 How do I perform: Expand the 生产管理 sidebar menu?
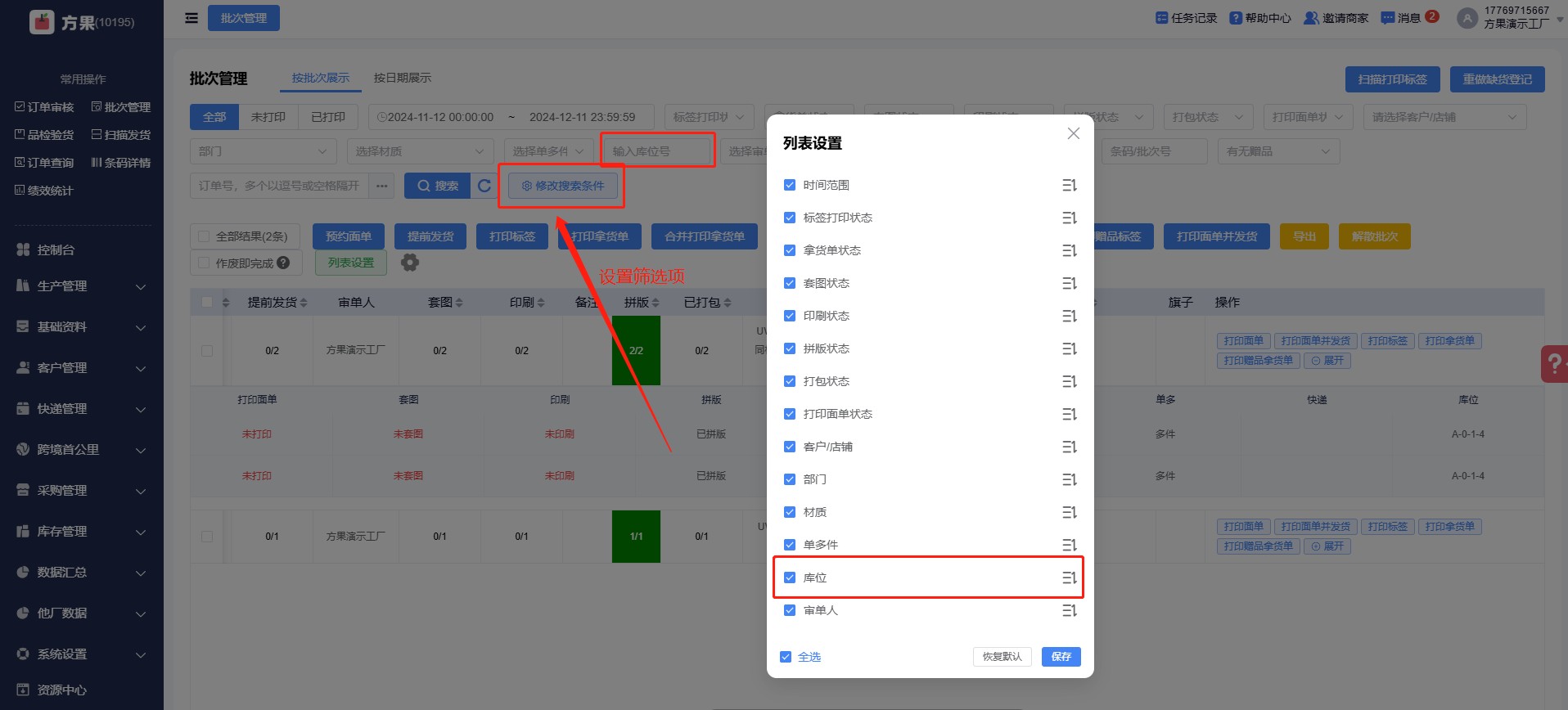click(x=82, y=286)
